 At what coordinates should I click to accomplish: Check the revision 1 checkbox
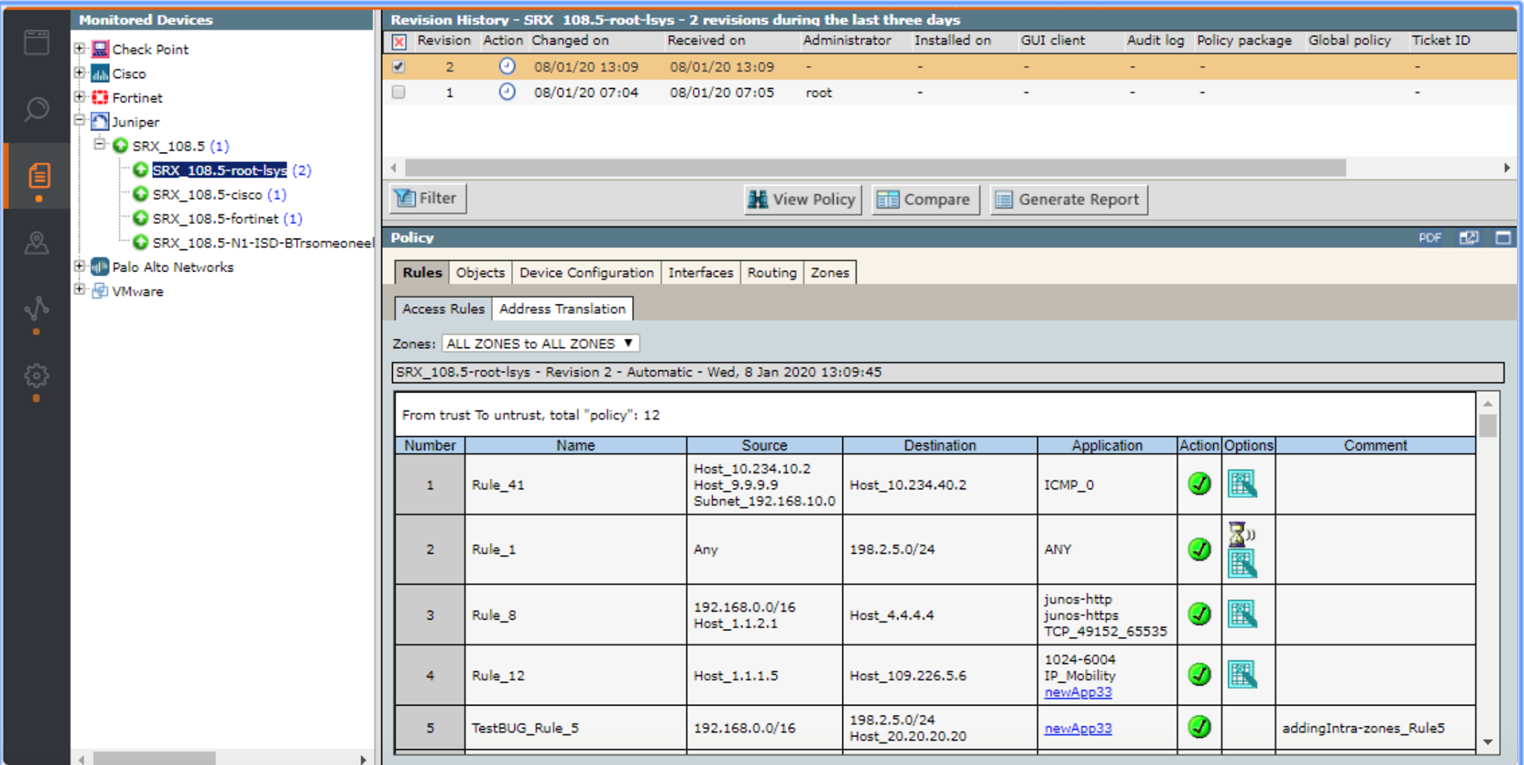[x=397, y=92]
